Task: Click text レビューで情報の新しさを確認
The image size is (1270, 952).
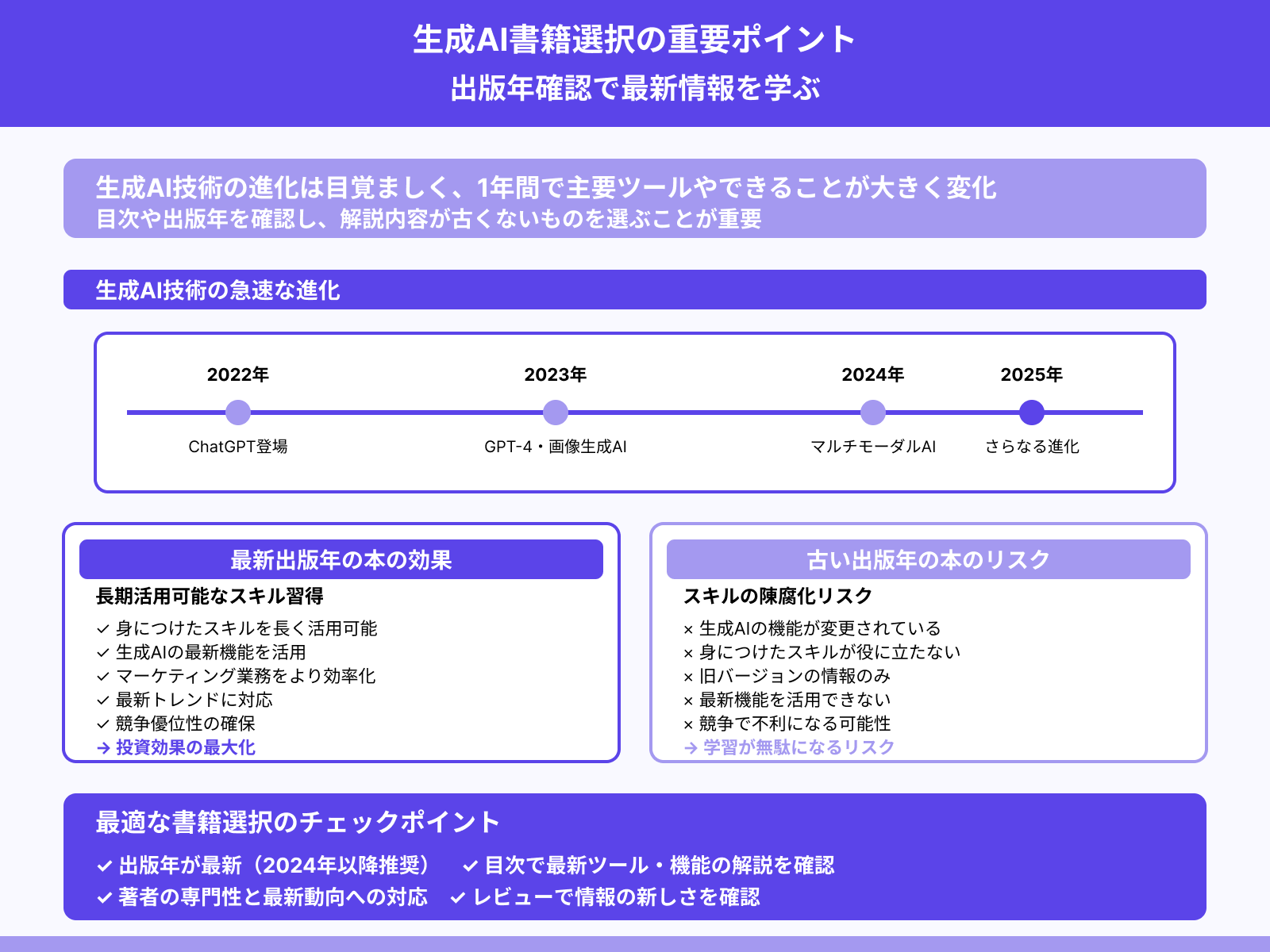Action: pos(617,897)
